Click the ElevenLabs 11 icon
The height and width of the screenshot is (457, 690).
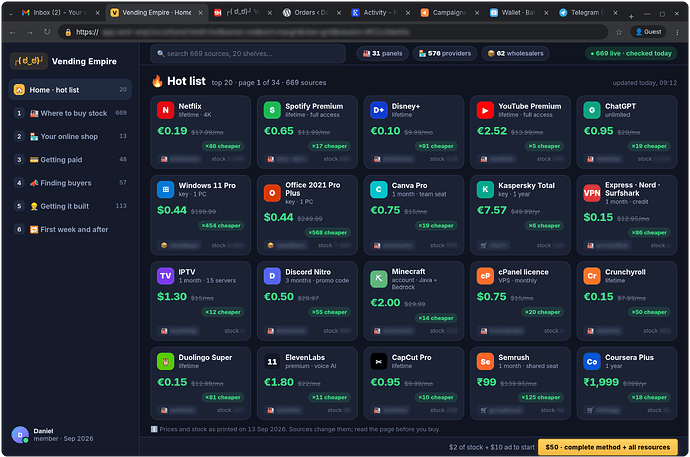pos(272,362)
